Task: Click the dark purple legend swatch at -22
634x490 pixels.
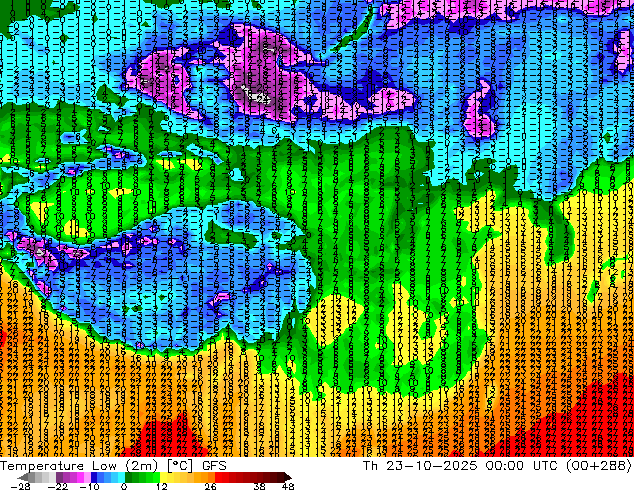Action: (59, 477)
